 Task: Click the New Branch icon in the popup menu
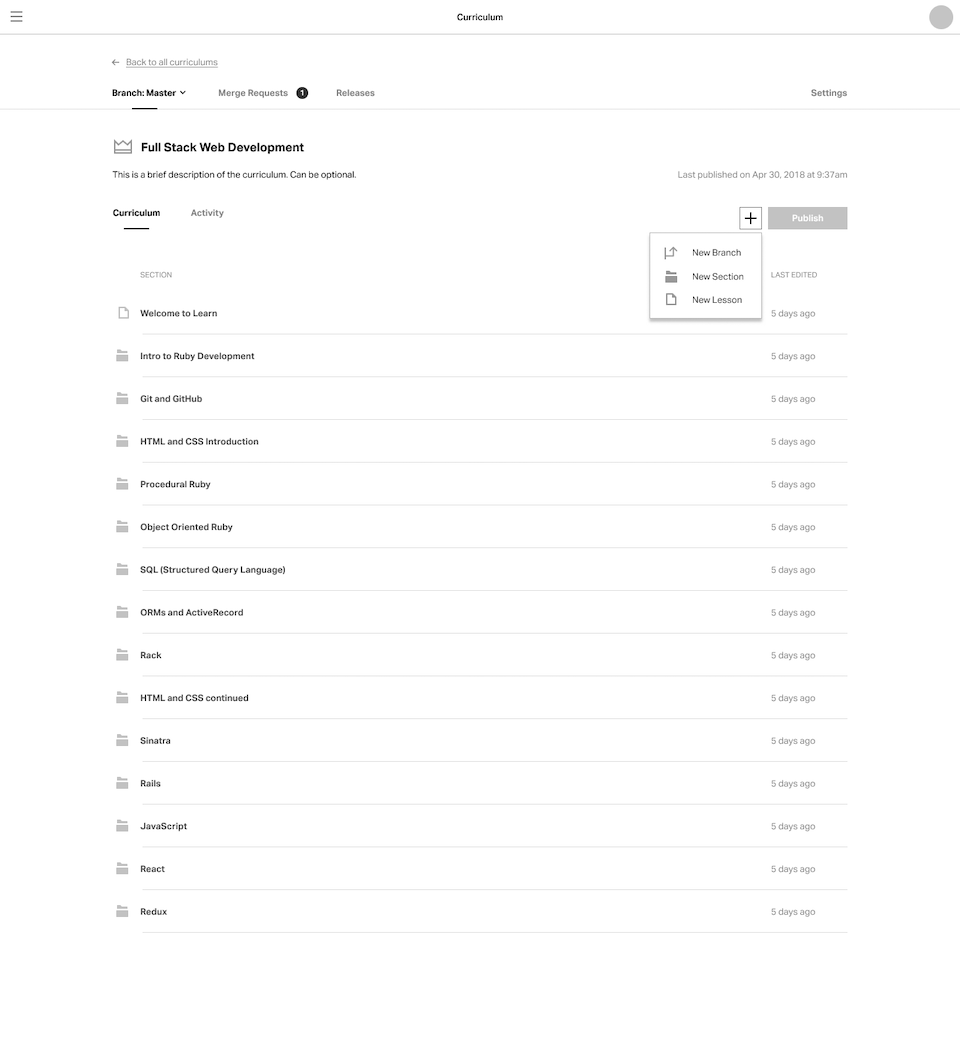click(670, 252)
